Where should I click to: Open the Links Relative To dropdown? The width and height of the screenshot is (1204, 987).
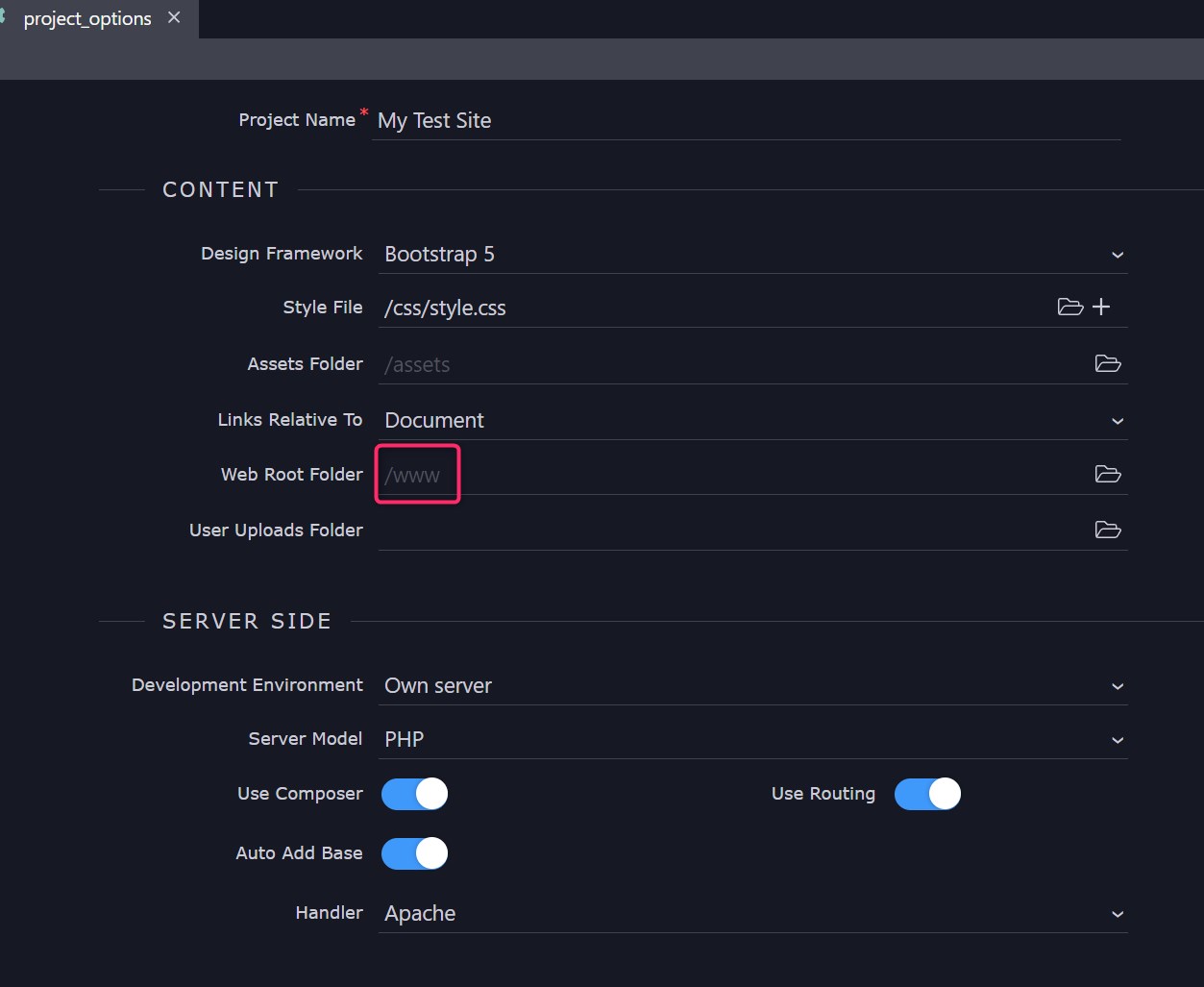tap(751, 421)
